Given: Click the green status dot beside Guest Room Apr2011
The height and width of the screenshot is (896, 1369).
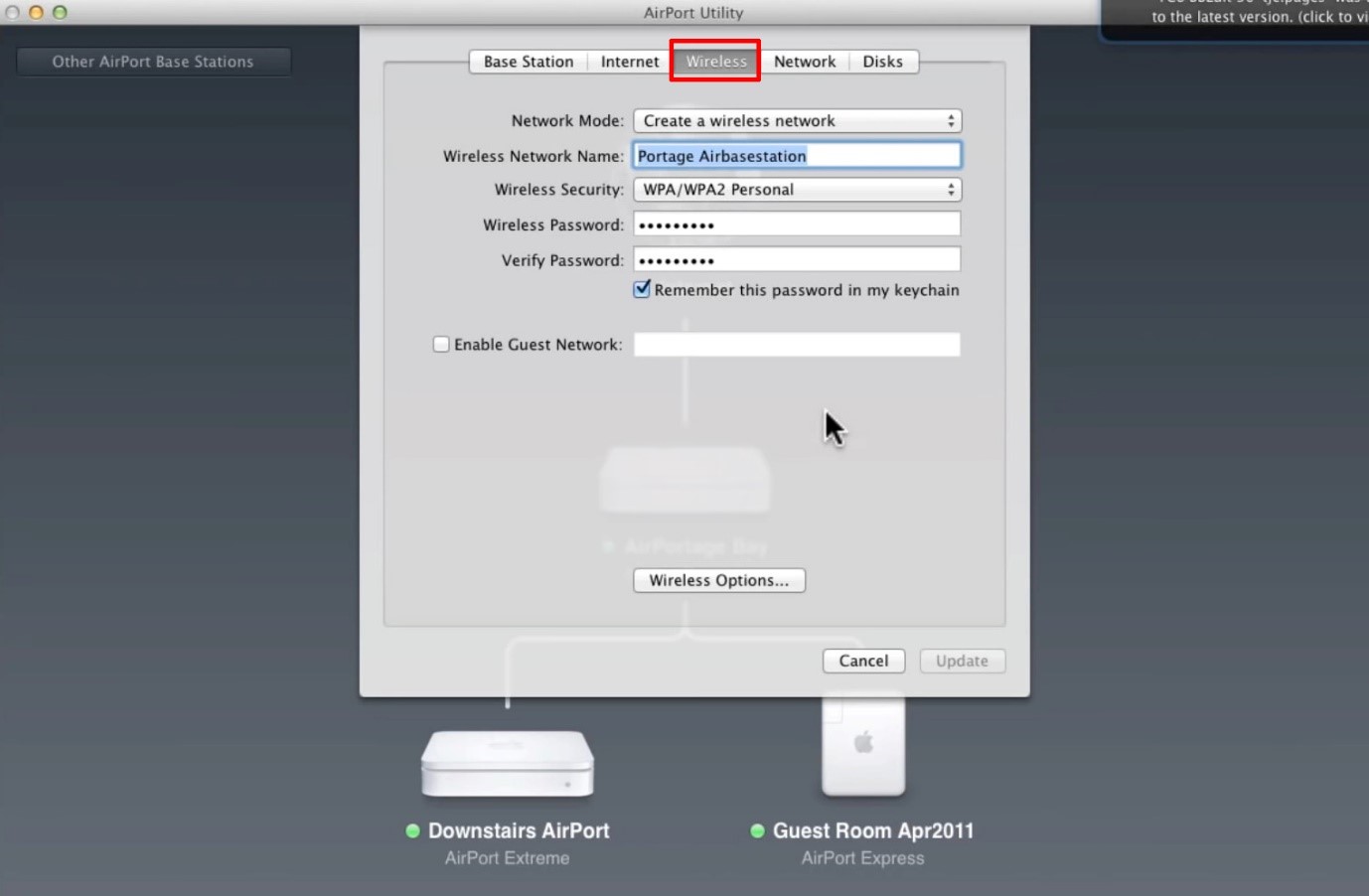Looking at the screenshot, I should coord(759,830).
